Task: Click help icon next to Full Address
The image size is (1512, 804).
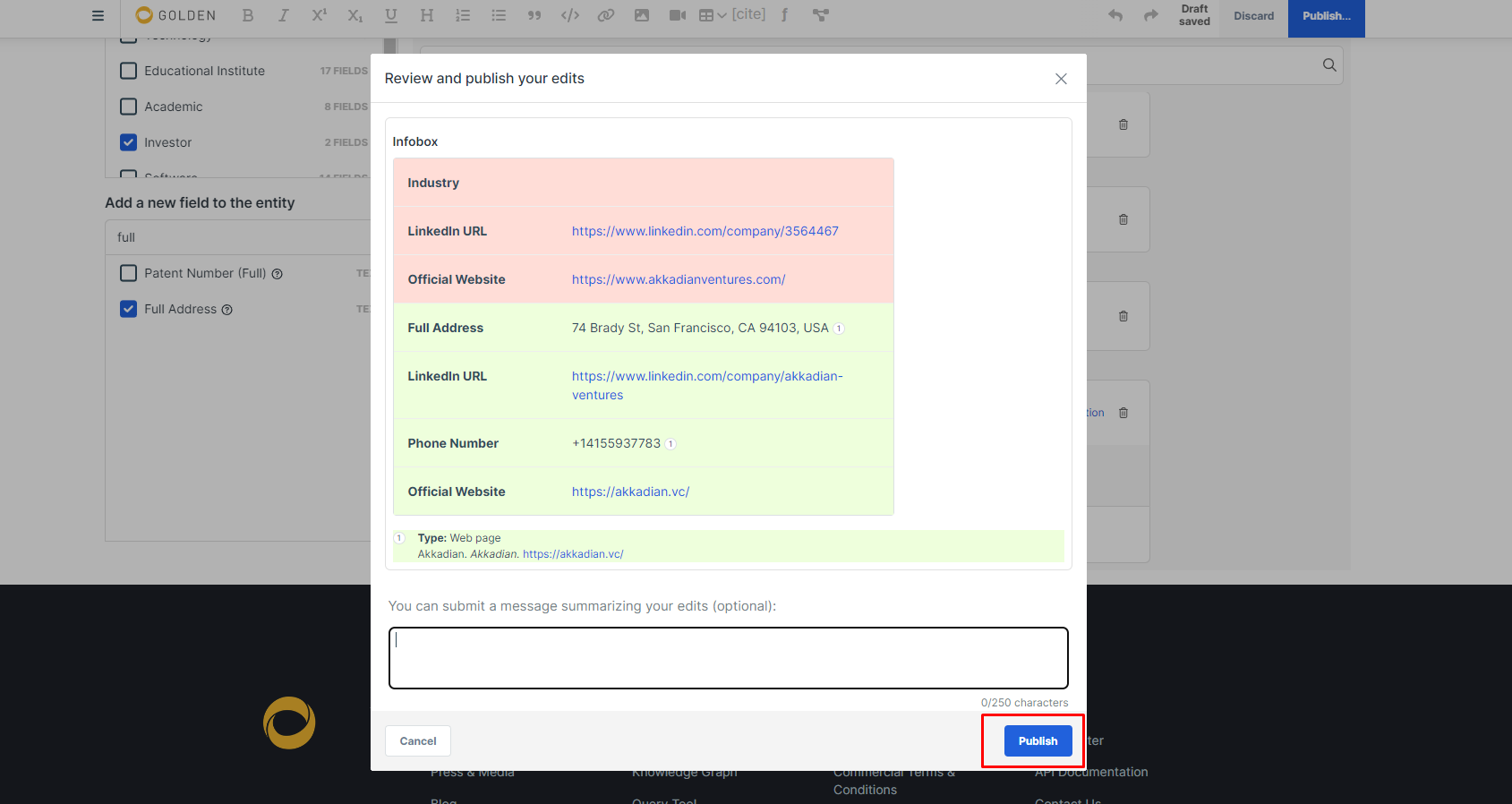Action: pos(227,310)
